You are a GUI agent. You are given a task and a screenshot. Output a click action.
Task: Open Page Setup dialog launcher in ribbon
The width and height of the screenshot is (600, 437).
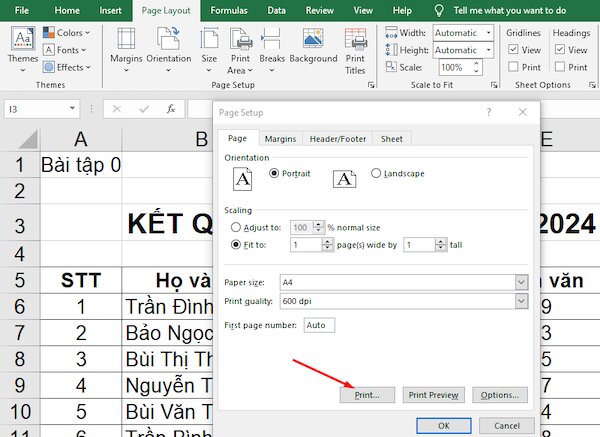coord(371,85)
